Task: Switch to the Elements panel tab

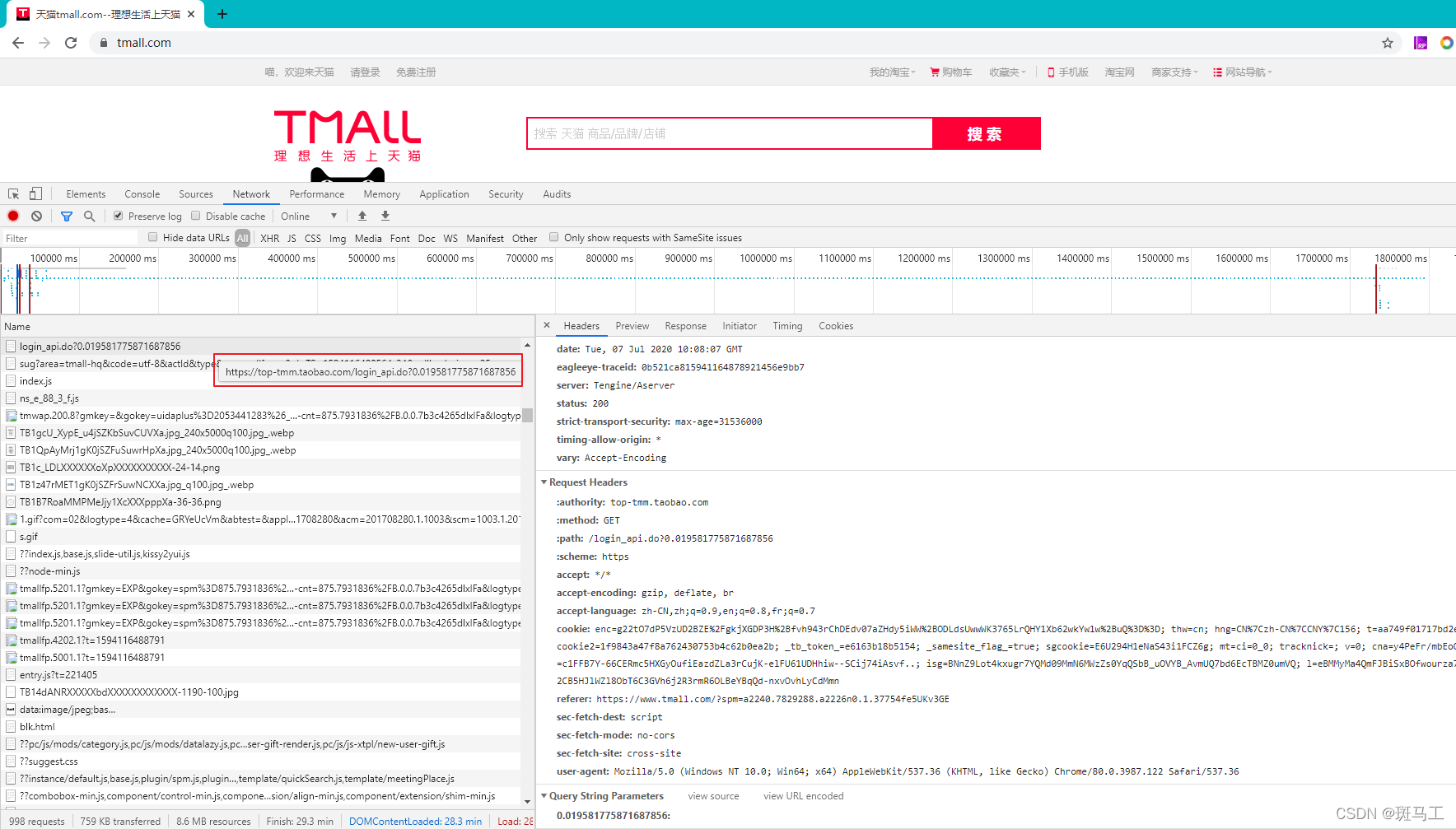Action: 86,194
